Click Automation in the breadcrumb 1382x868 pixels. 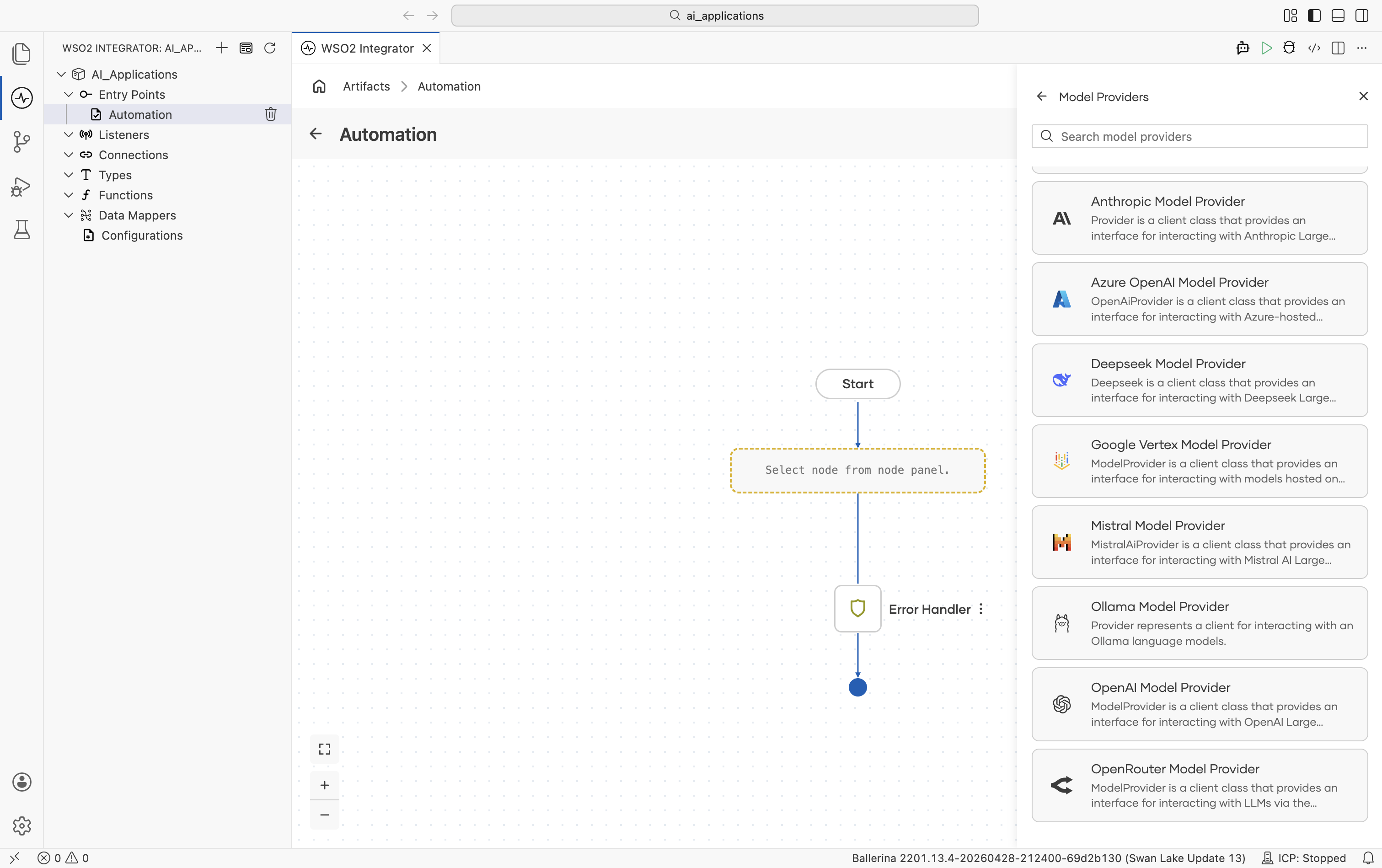tap(449, 86)
